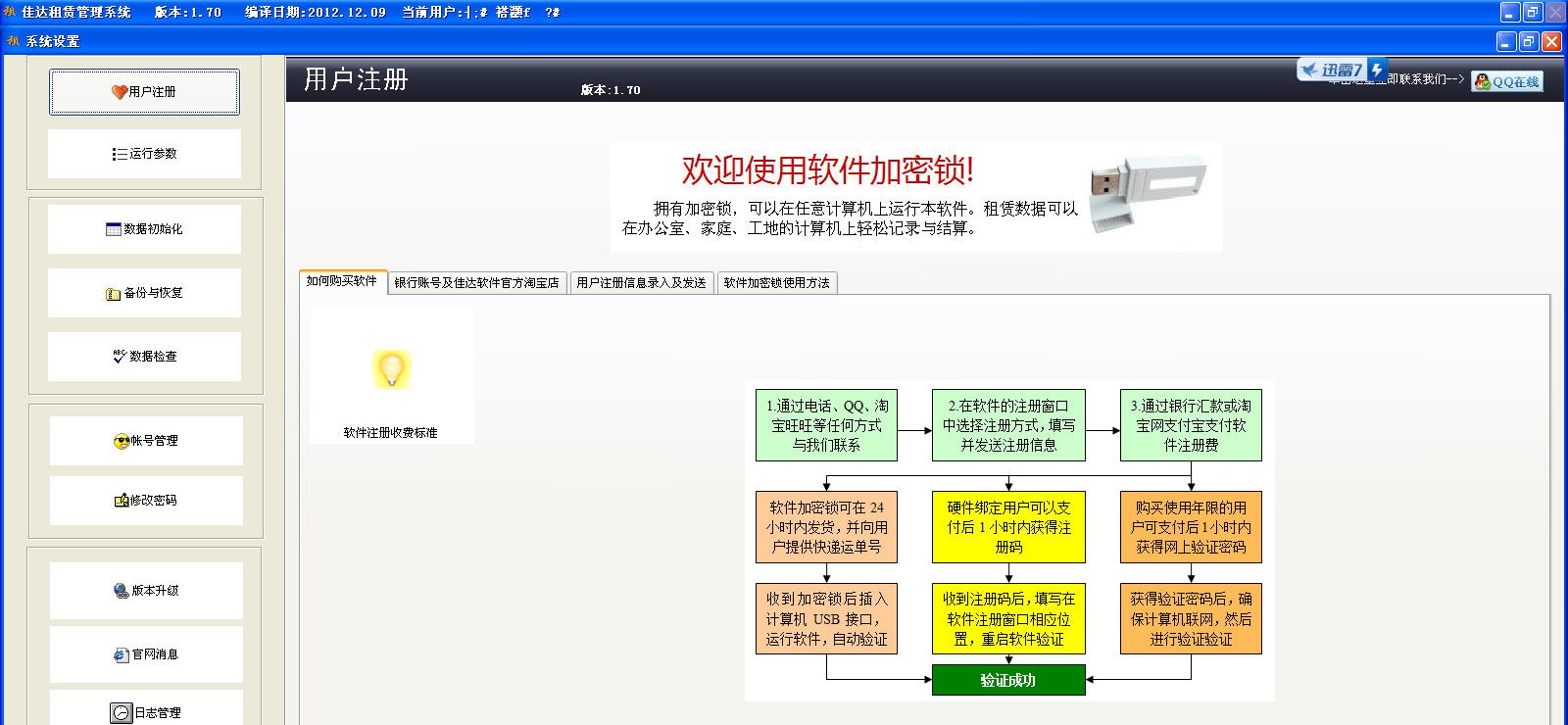
Task: Run 数据检查 from the sidebar
Action: (144, 357)
